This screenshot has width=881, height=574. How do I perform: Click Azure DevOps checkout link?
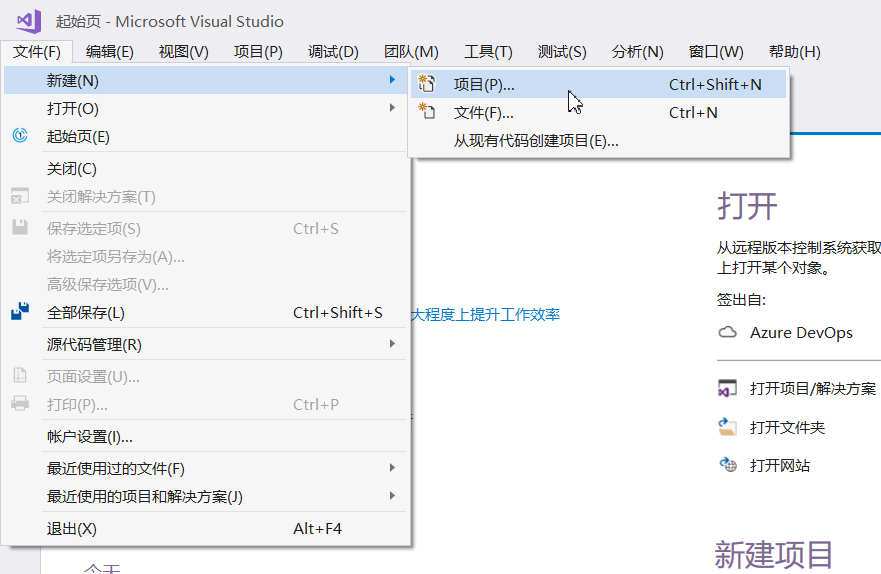point(801,332)
